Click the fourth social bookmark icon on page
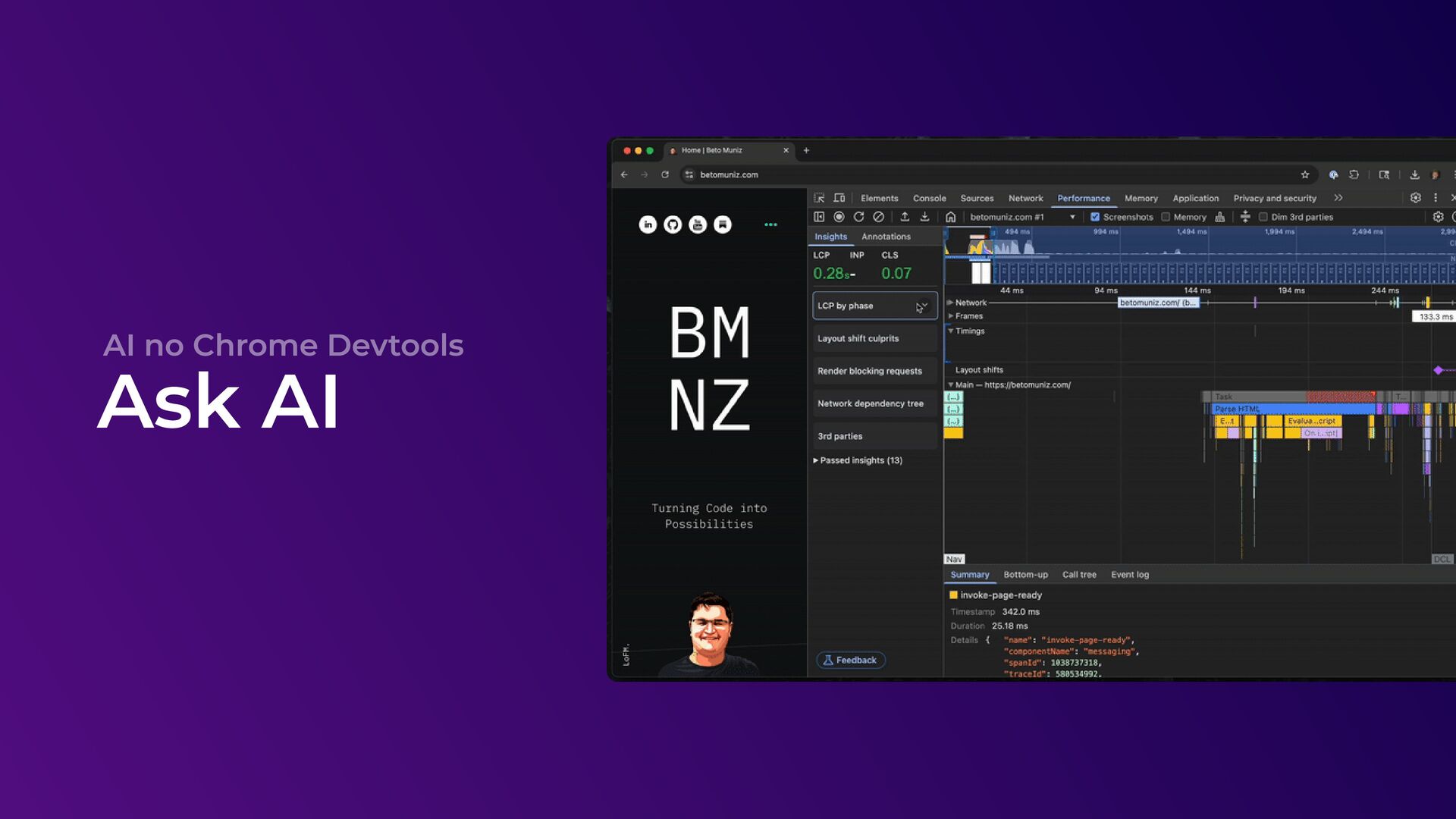1456x819 pixels. [723, 224]
